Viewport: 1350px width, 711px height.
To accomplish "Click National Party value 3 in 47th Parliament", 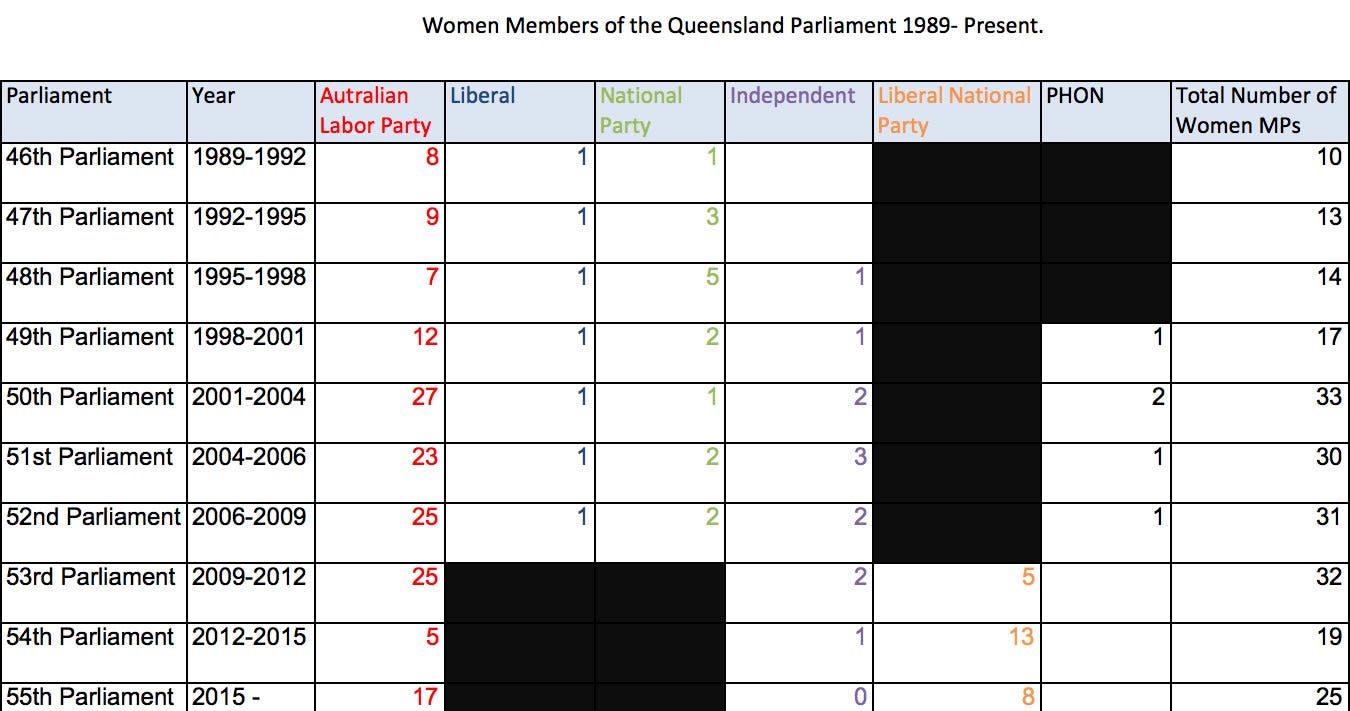I will (x=712, y=217).
